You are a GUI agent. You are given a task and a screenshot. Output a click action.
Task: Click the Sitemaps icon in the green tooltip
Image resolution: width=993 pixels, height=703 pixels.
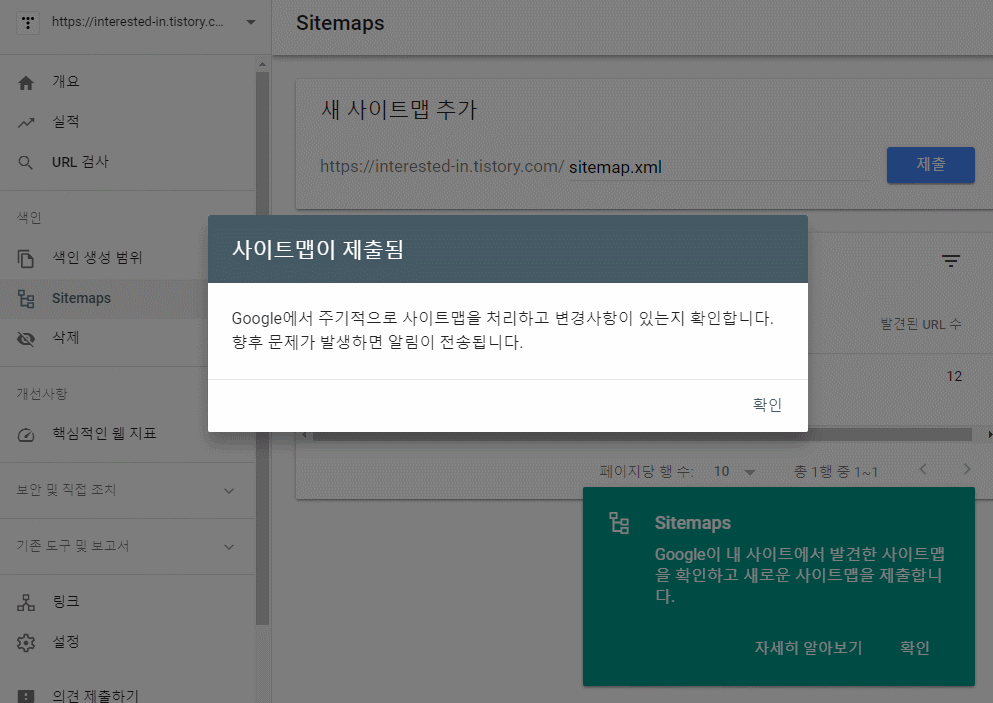pos(619,523)
